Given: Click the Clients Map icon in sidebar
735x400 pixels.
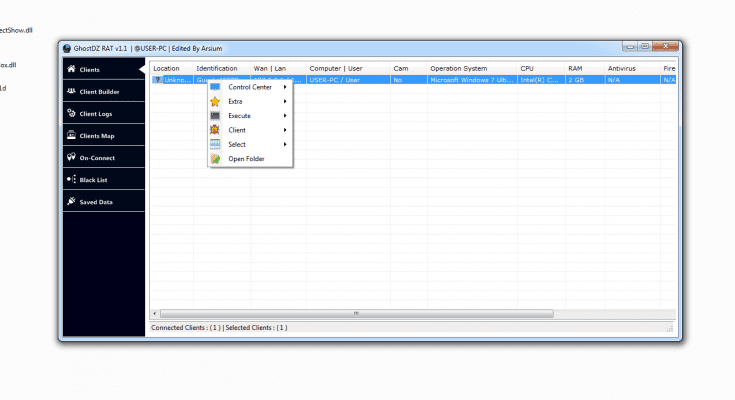Looking at the screenshot, I should [x=71, y=135].
